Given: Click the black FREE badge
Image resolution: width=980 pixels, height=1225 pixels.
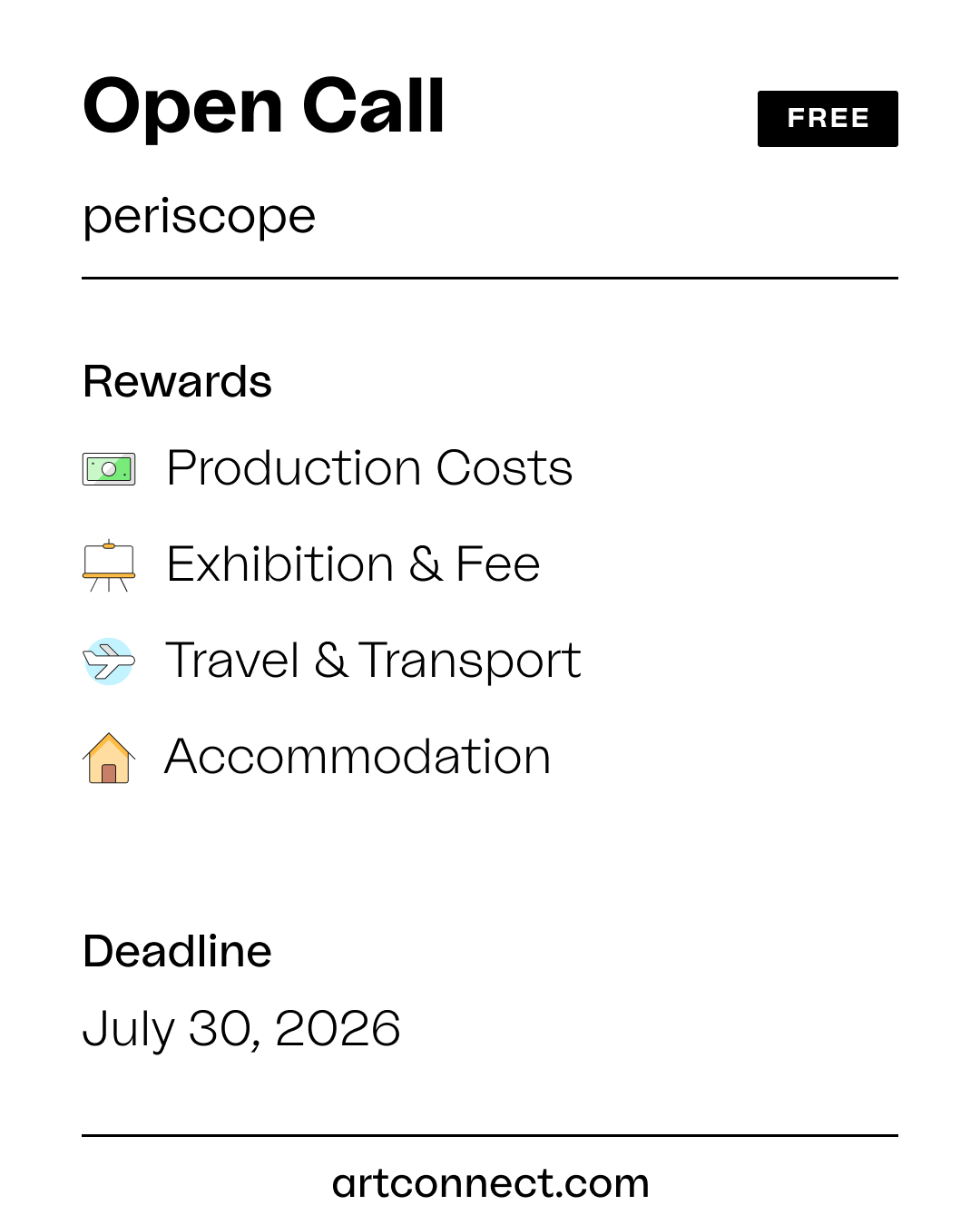Looking at the screenshot, I should pyautogui.click(x=828, y=119).
